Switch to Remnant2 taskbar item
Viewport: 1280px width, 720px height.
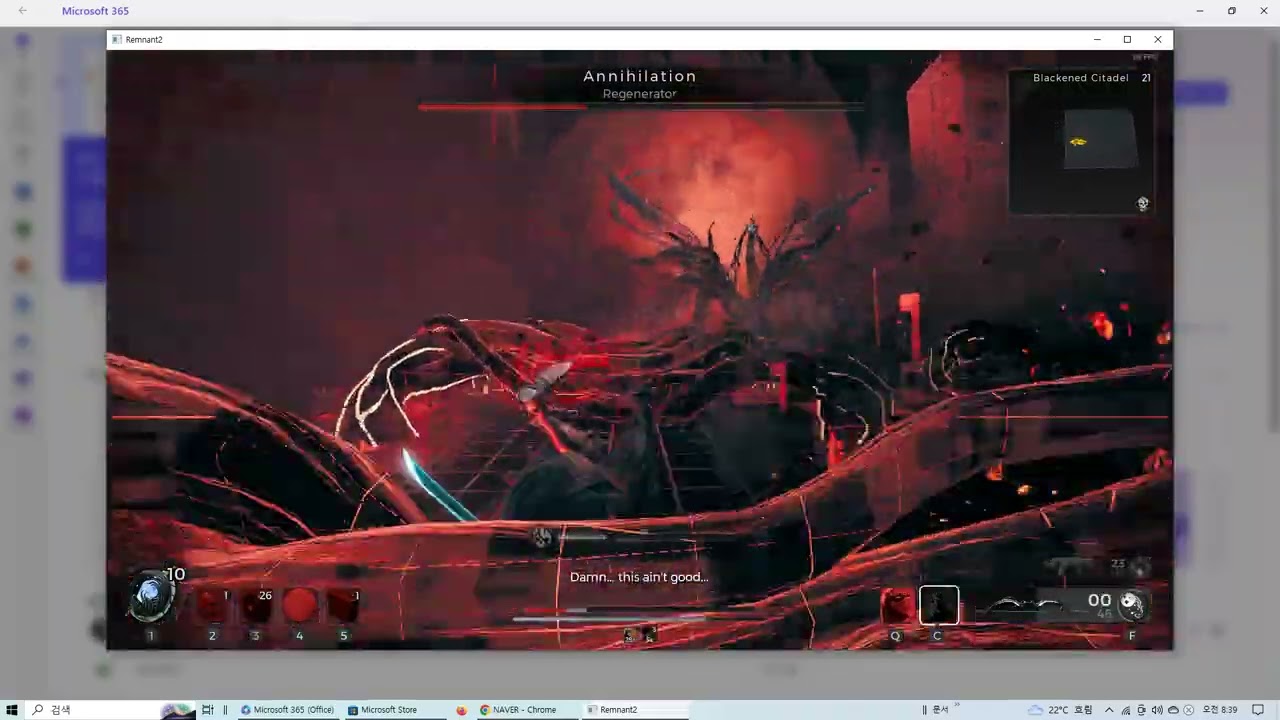(x=635, y=710)
